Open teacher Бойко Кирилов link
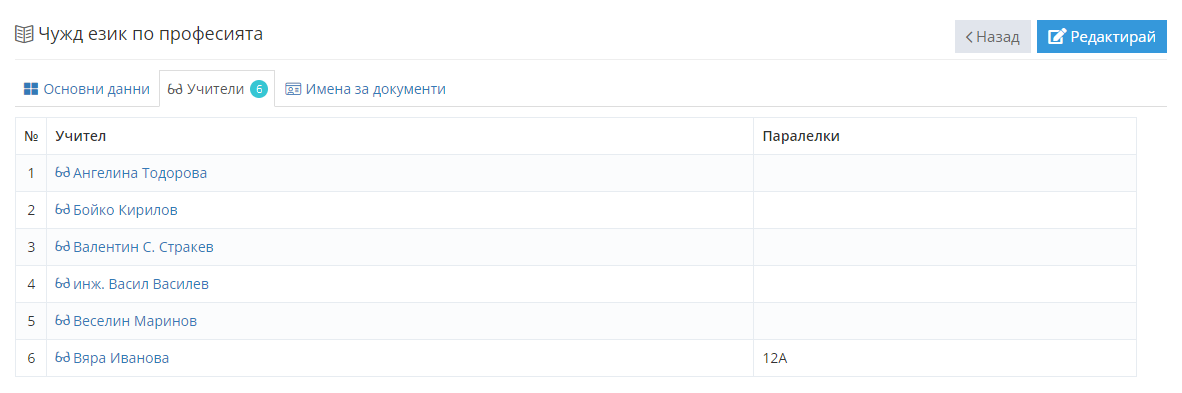 click(x=125, y=210)
